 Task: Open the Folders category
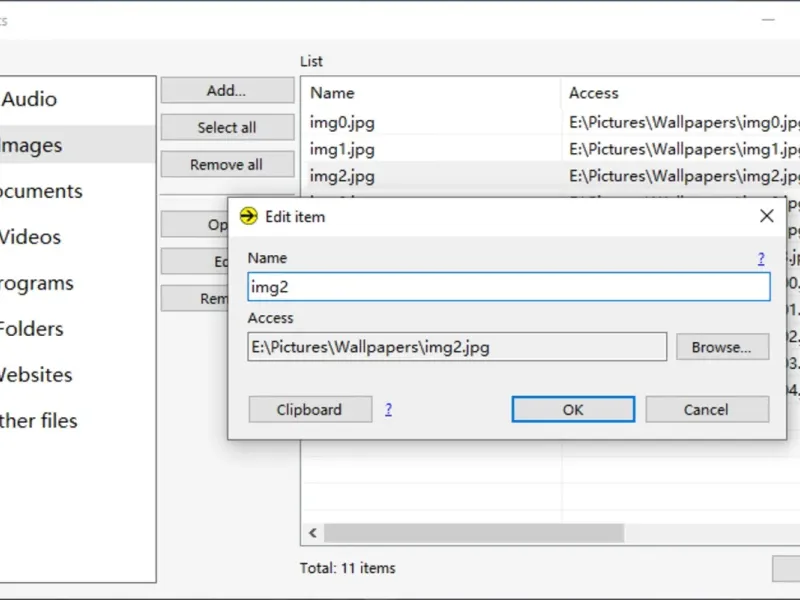(x=30, y=329)
